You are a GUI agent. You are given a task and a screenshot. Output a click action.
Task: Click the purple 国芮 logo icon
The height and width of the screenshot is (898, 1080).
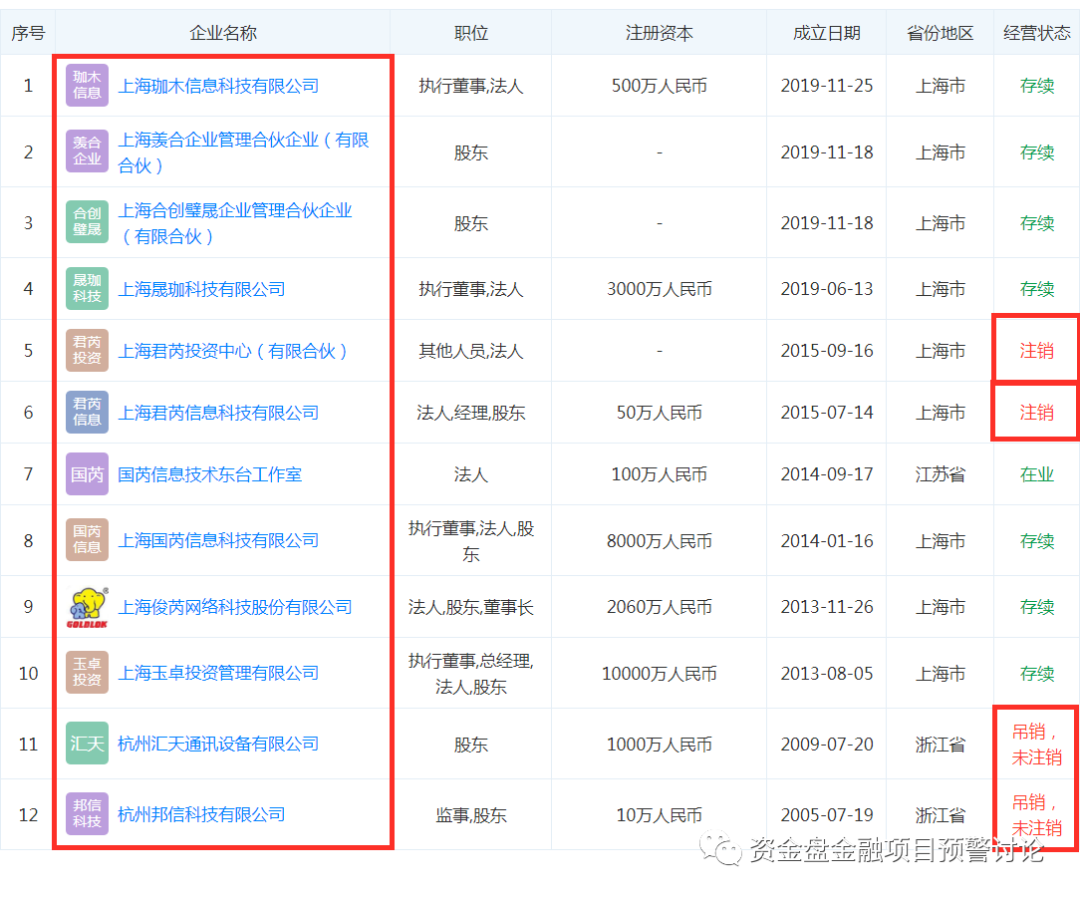point(87,474)
